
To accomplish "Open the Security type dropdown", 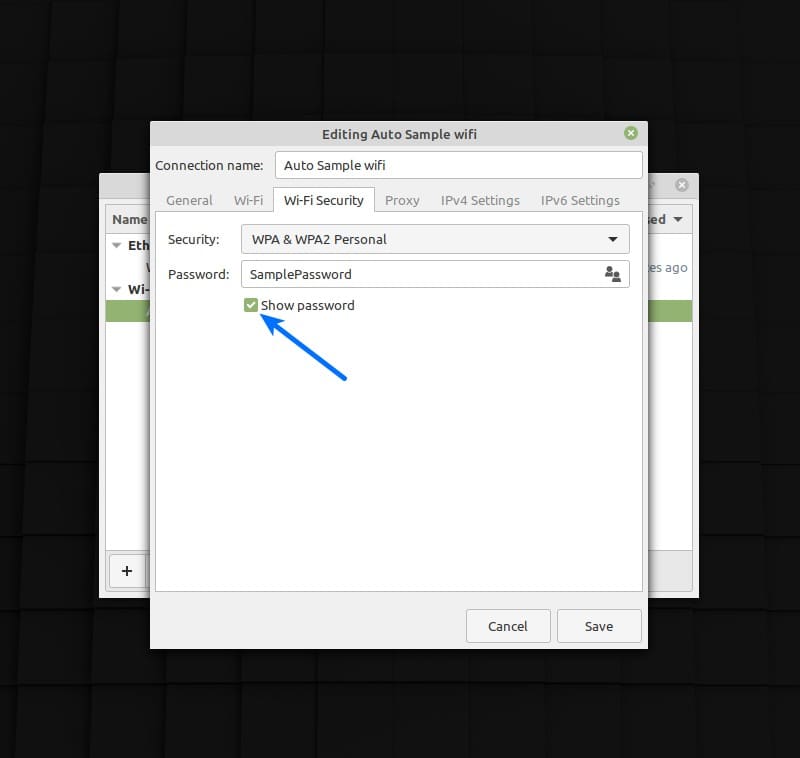I will (x=435, y=239).
